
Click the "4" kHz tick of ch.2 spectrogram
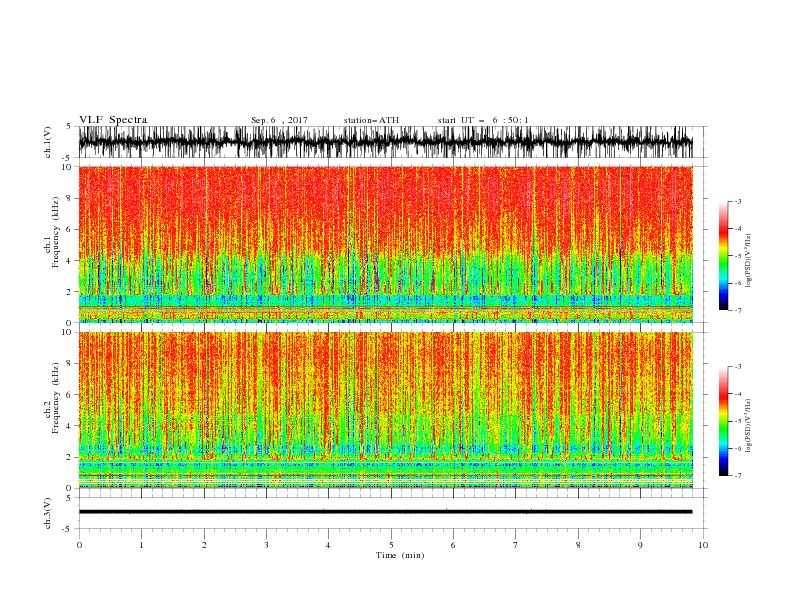[69, 426]
